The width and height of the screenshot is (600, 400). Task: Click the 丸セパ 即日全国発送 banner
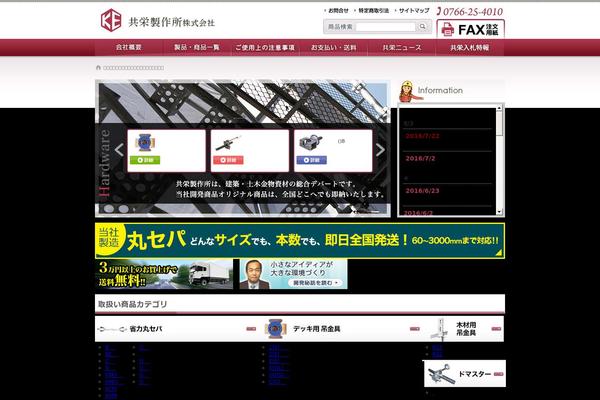click(300, 241)
